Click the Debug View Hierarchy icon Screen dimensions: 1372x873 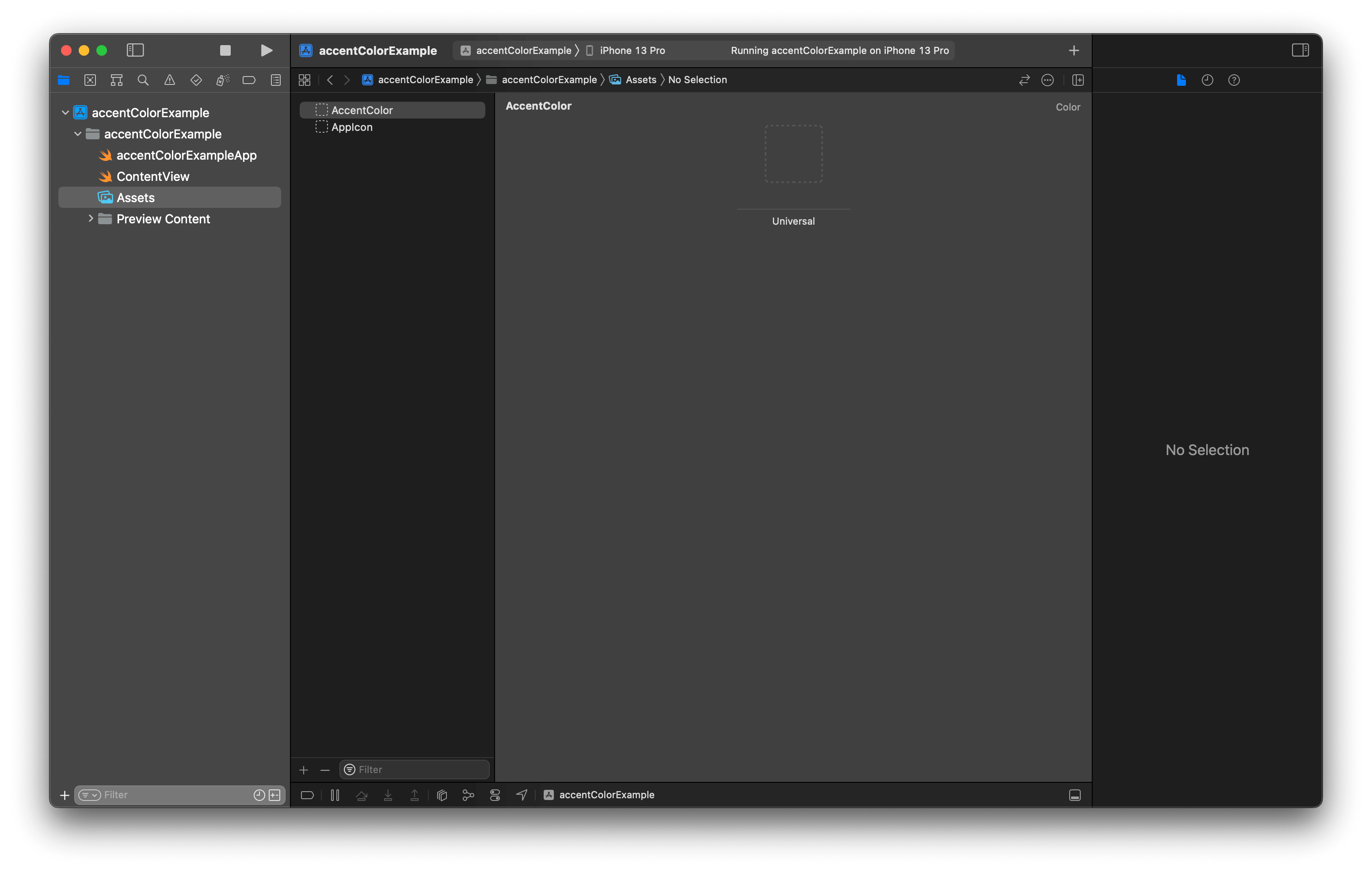442,795
